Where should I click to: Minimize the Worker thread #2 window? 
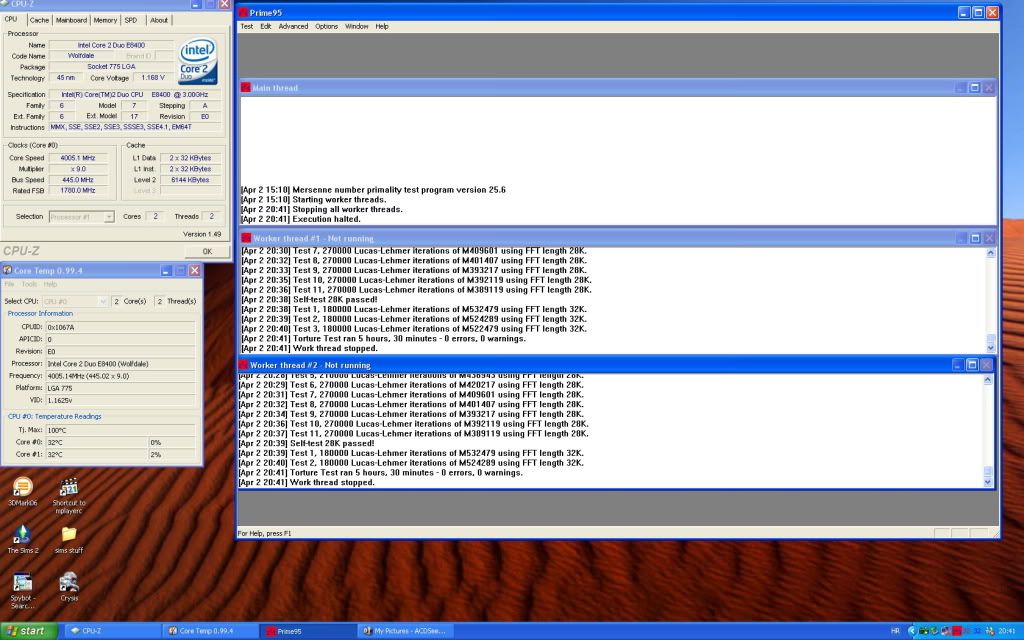[x=958, y=364]
